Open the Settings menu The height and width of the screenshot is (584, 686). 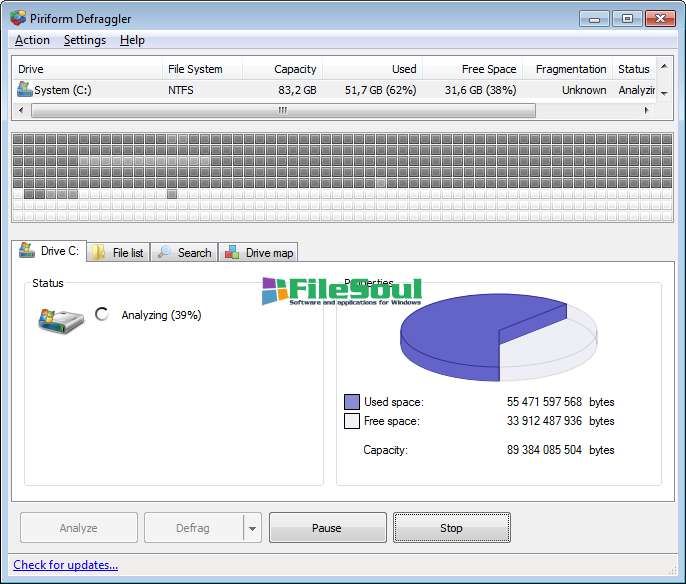coord(84,40)
